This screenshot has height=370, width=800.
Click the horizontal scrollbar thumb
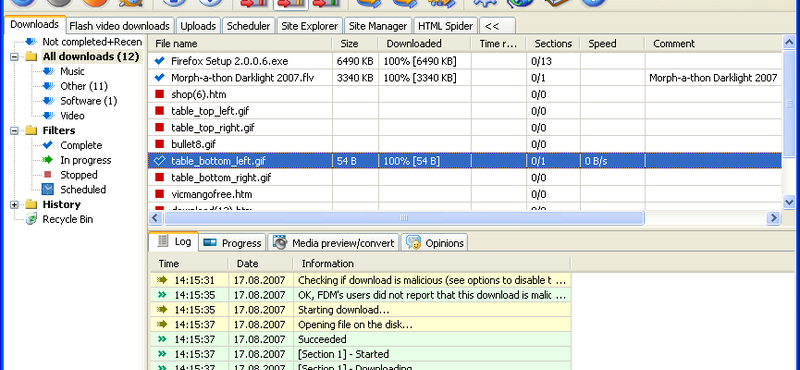click(404, 218)
